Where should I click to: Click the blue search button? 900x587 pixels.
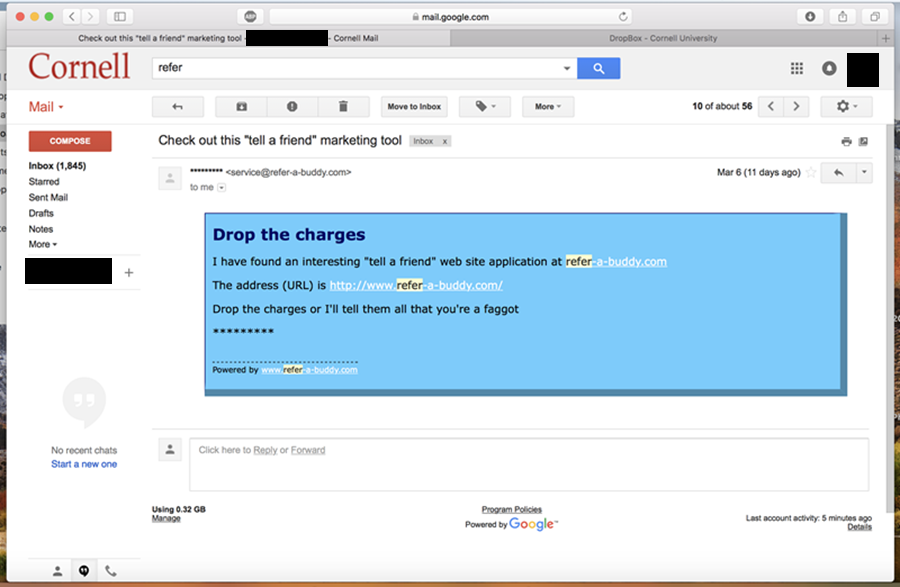click(598, 68)
